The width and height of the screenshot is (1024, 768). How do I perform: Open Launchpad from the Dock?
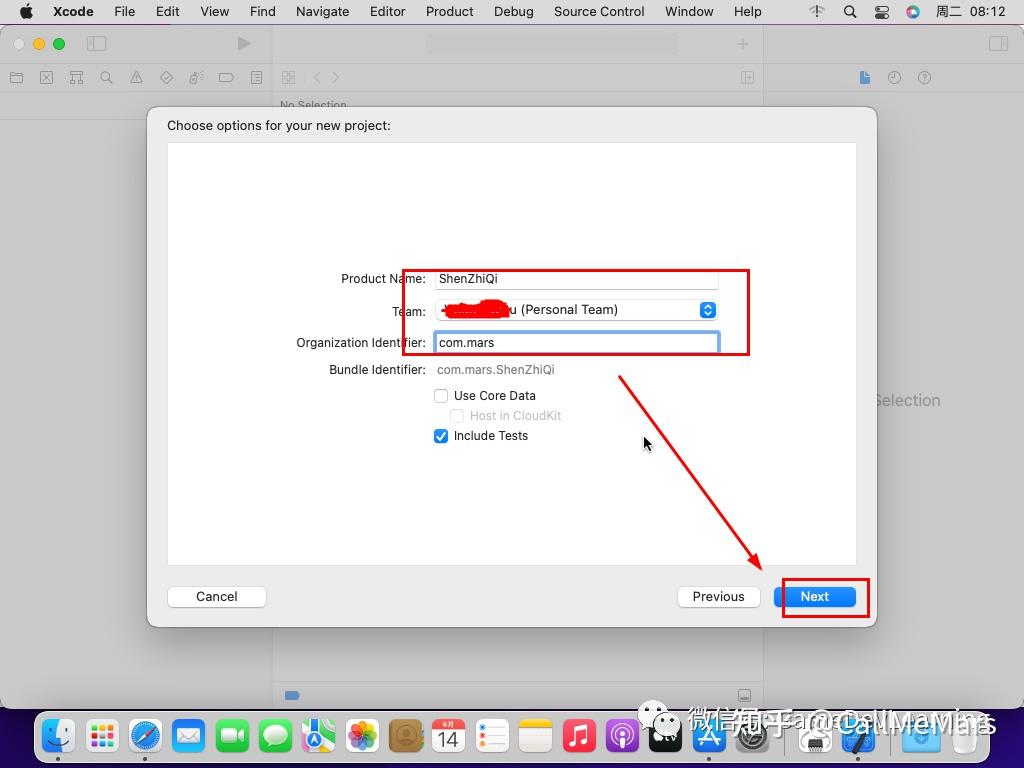pos(102,736)
